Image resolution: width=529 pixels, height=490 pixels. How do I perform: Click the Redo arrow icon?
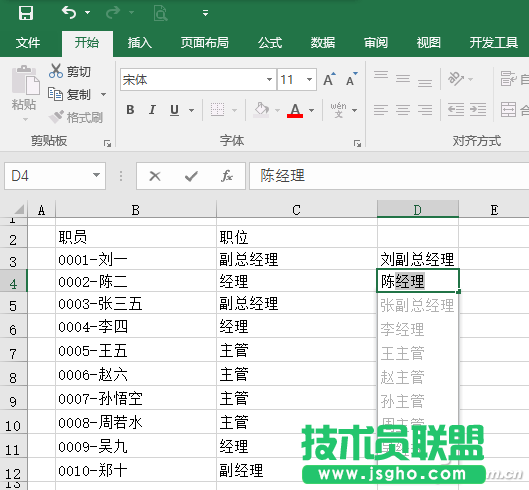113,13
